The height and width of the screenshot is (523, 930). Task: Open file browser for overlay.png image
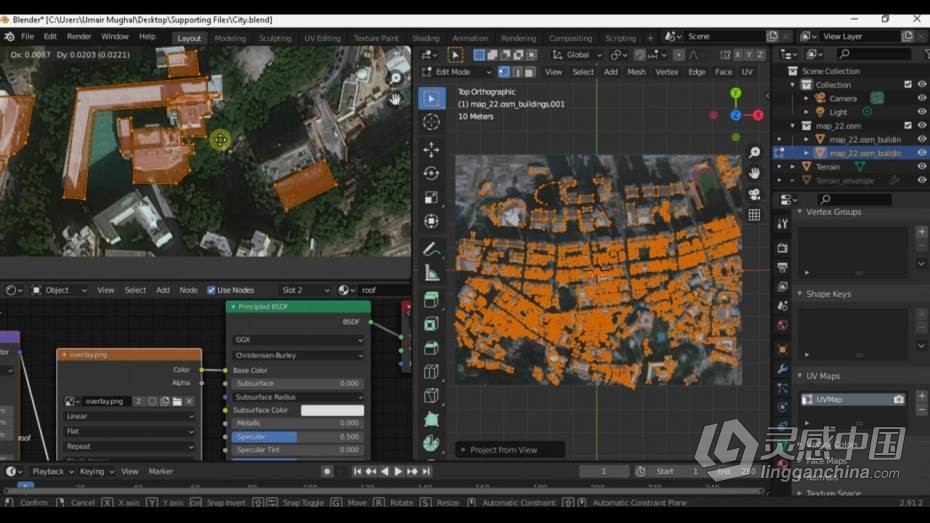(x=177, y=401)
